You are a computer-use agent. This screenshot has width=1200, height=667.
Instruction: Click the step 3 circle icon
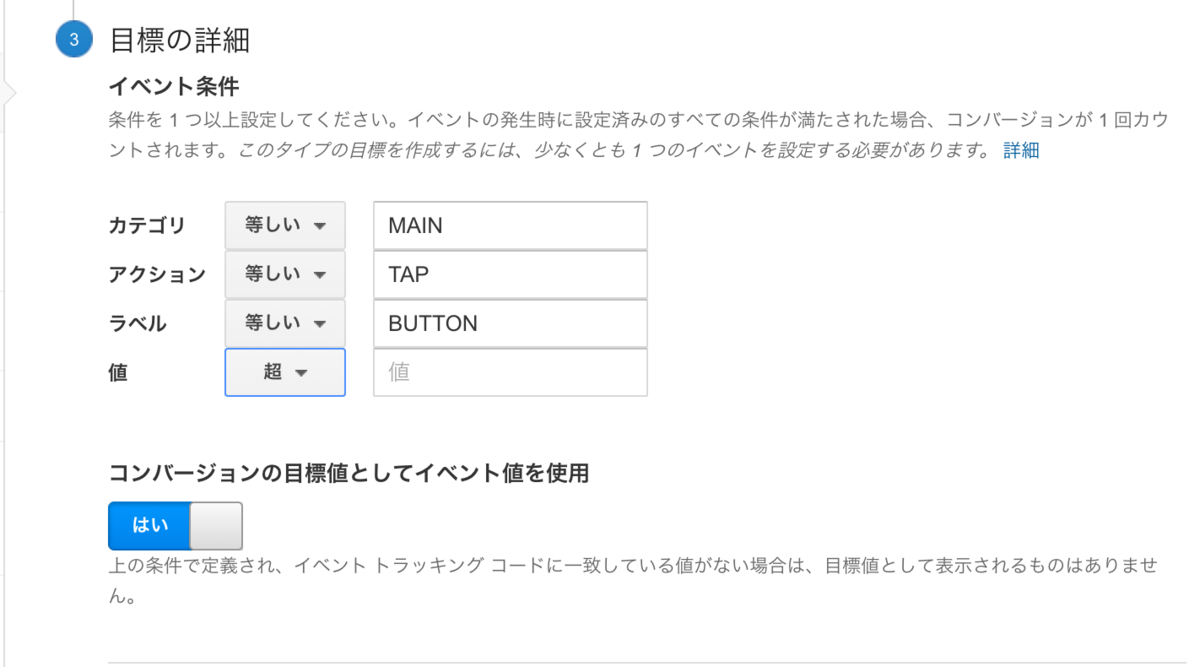[73, 42]
